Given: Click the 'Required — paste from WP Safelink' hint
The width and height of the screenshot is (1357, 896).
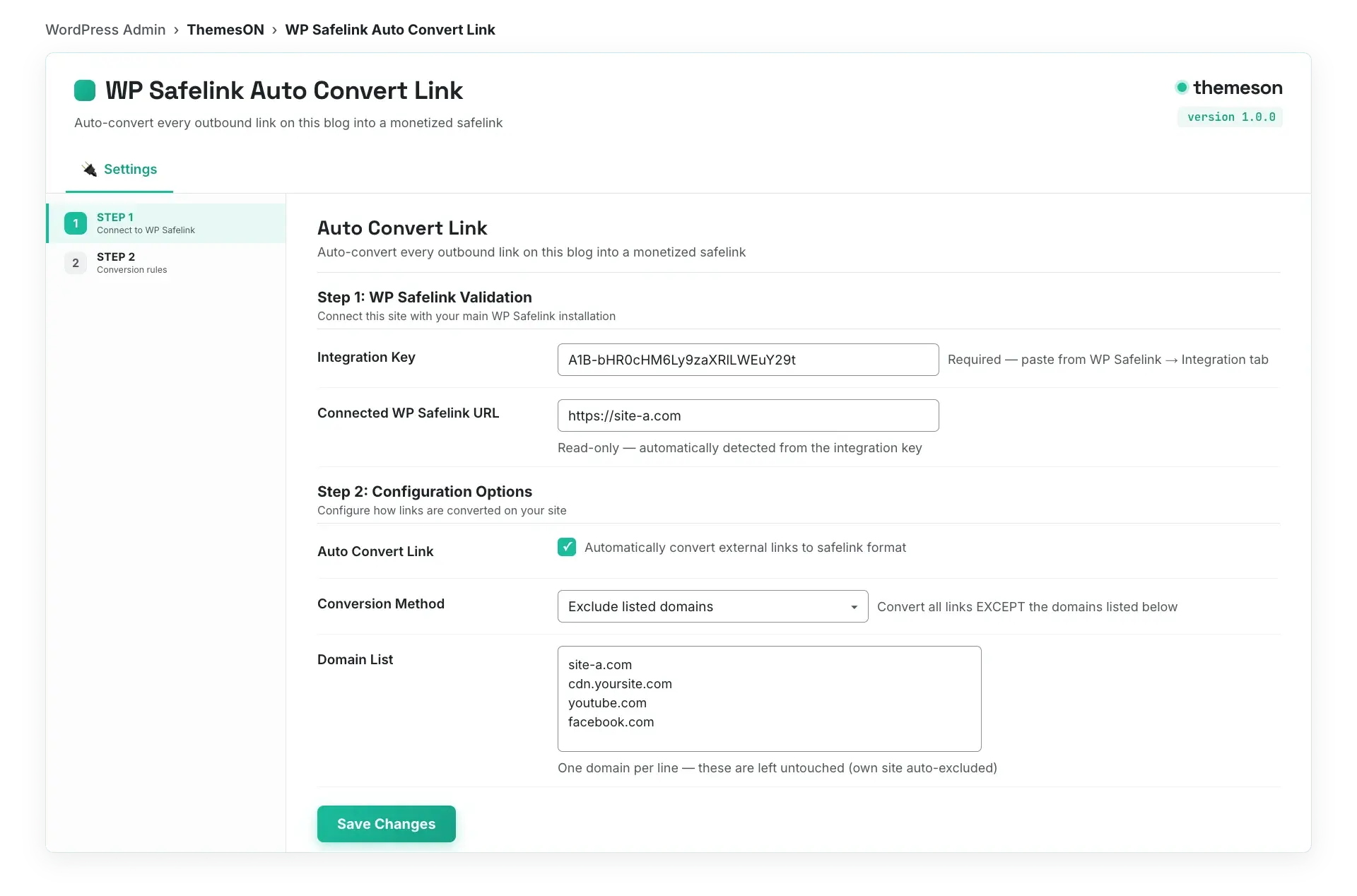Looking at the screenshot, I should 1108,360.
